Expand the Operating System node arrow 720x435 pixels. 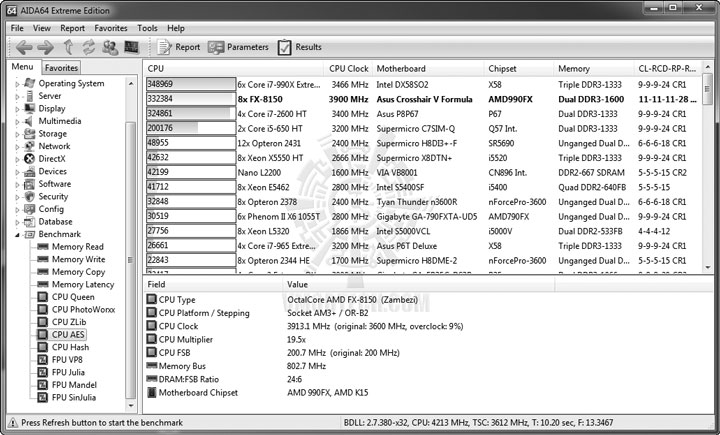point(17,84)
